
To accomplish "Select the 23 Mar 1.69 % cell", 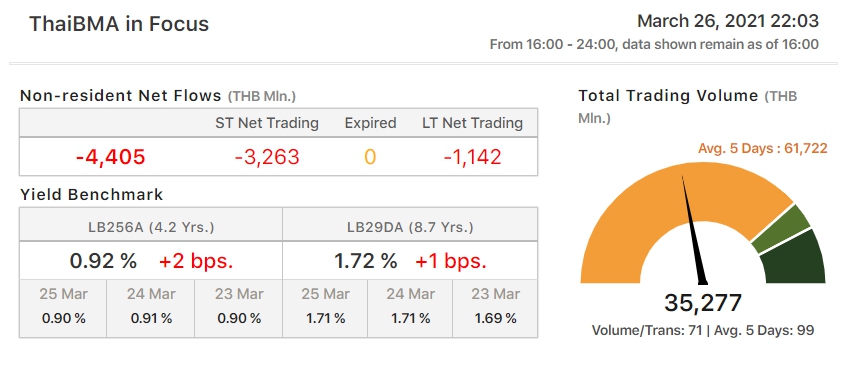I will [495, 308].
